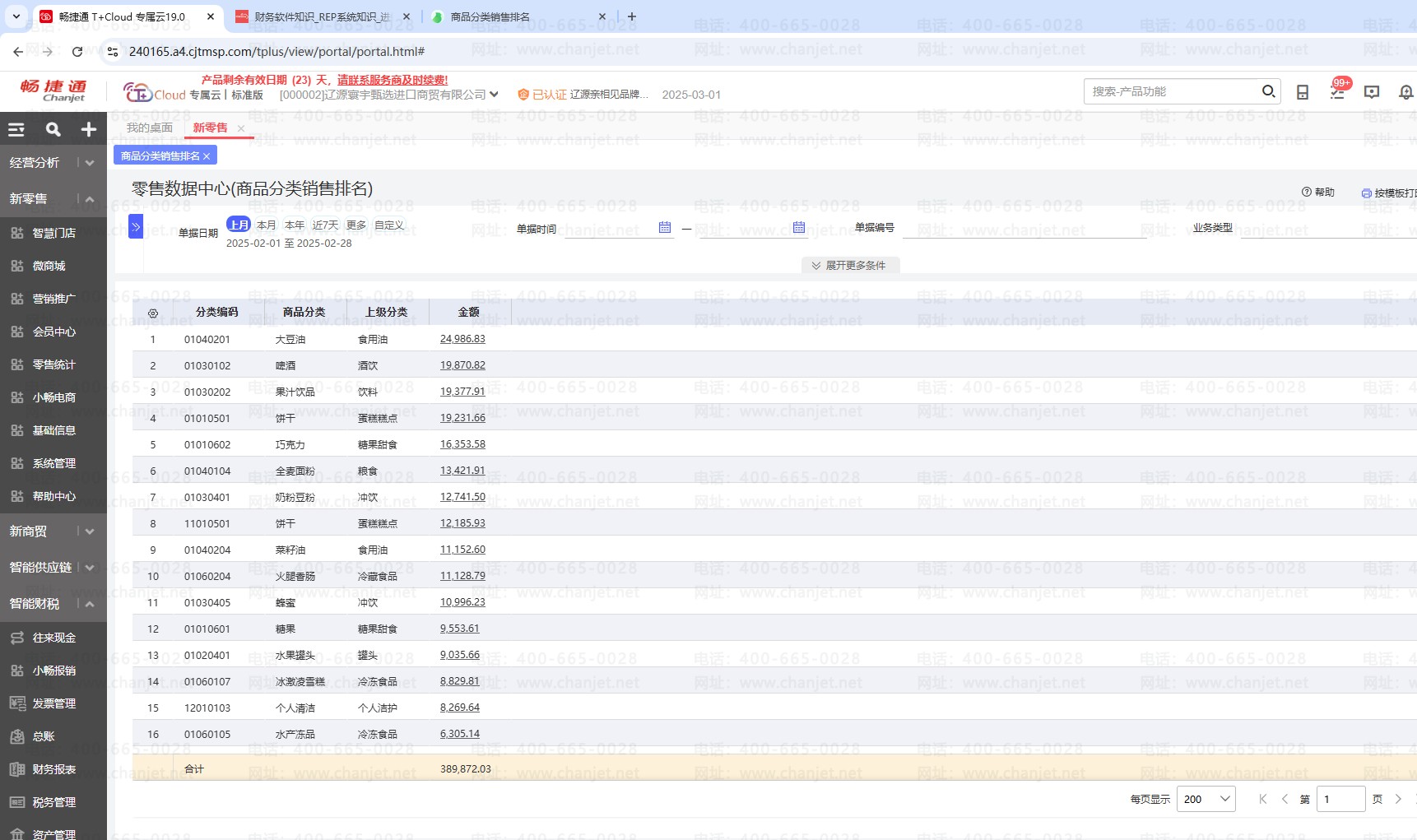Open the task list icon with 99+ badge
The height and width of the screenshot is (840, 1417).
pyautogui.click(x=1337, y=92)
